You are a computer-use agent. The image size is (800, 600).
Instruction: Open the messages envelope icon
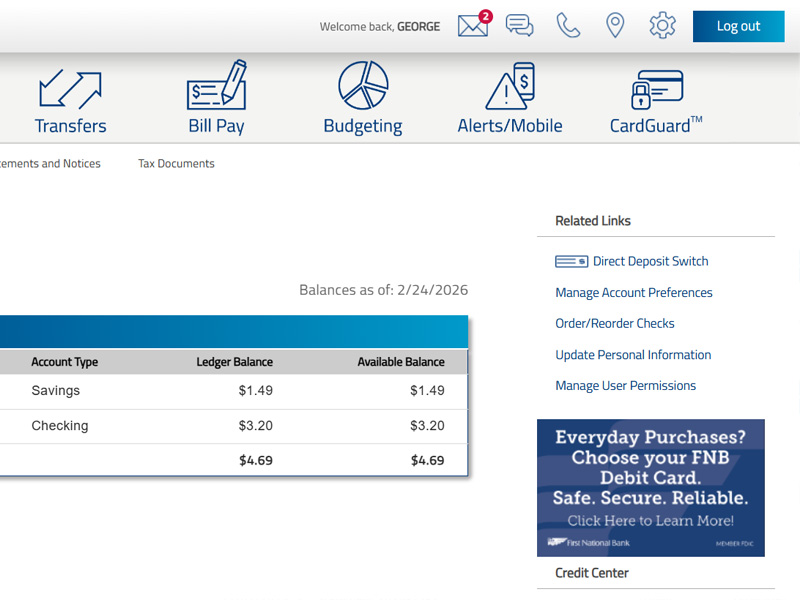(x=473, y=26)
